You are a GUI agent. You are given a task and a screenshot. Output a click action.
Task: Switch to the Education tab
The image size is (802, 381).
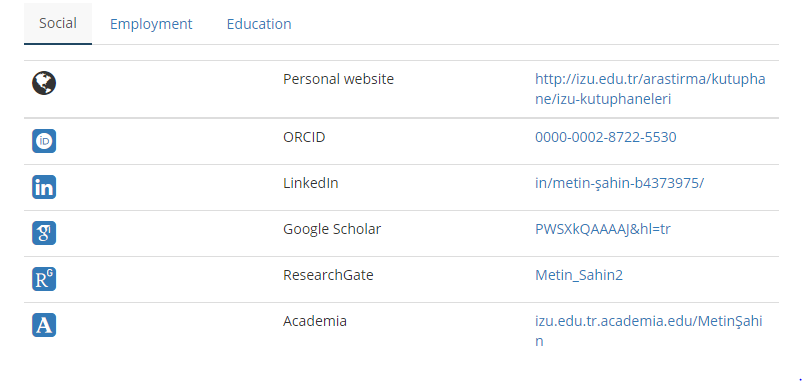click(x=259, y=24)
